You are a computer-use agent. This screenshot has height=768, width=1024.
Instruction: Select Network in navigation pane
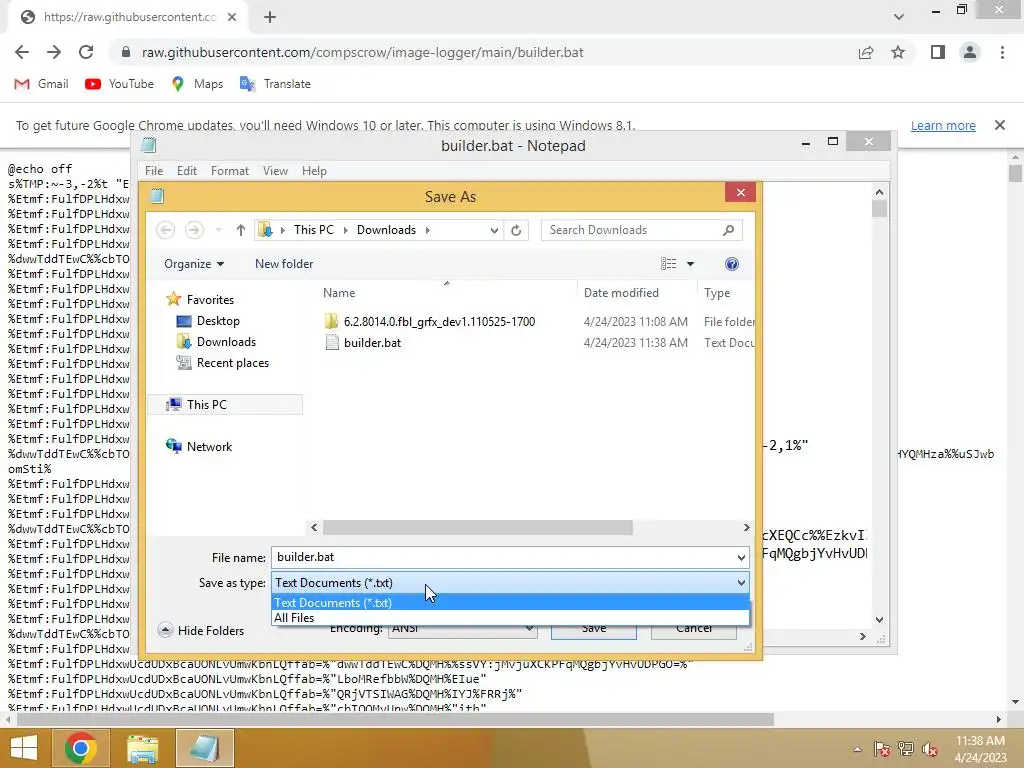[x=199, y=446]
